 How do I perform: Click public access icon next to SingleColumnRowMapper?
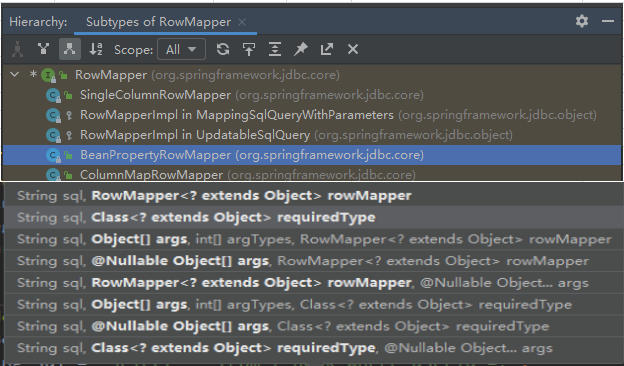click(x=68, y=95)
